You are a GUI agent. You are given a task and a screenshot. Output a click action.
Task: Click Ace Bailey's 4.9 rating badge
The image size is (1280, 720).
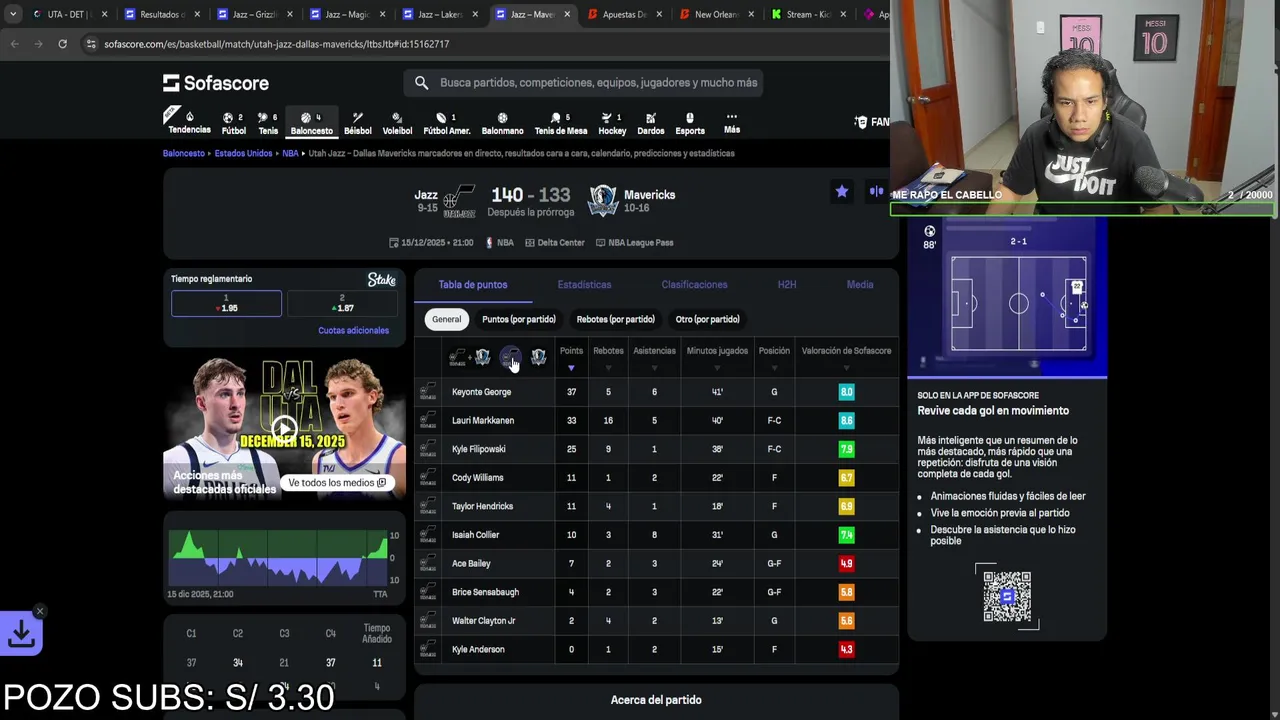pyautogui.click(x=846, y=564)
